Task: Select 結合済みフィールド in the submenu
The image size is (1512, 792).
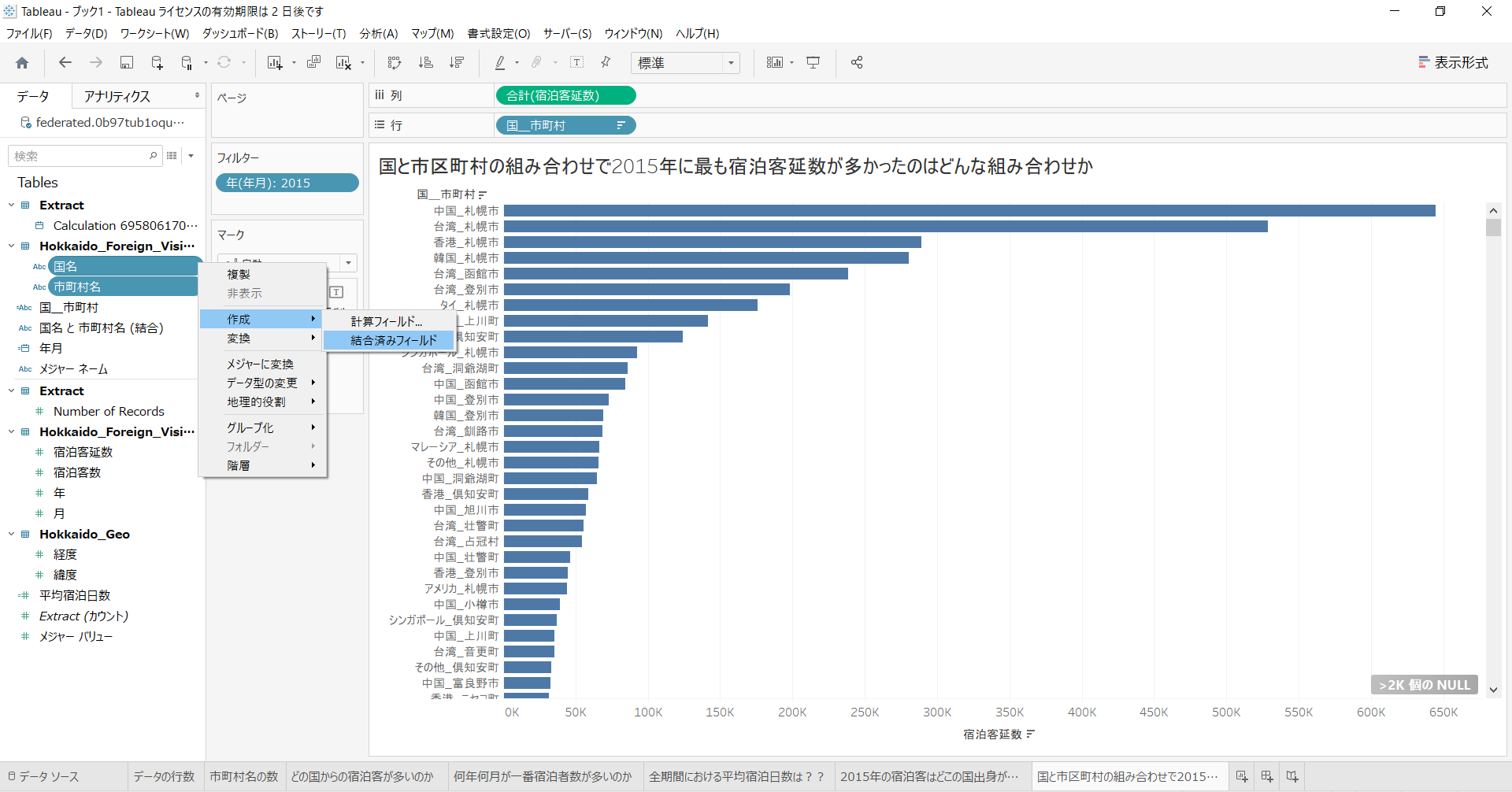Action: [x=390, y=341]
